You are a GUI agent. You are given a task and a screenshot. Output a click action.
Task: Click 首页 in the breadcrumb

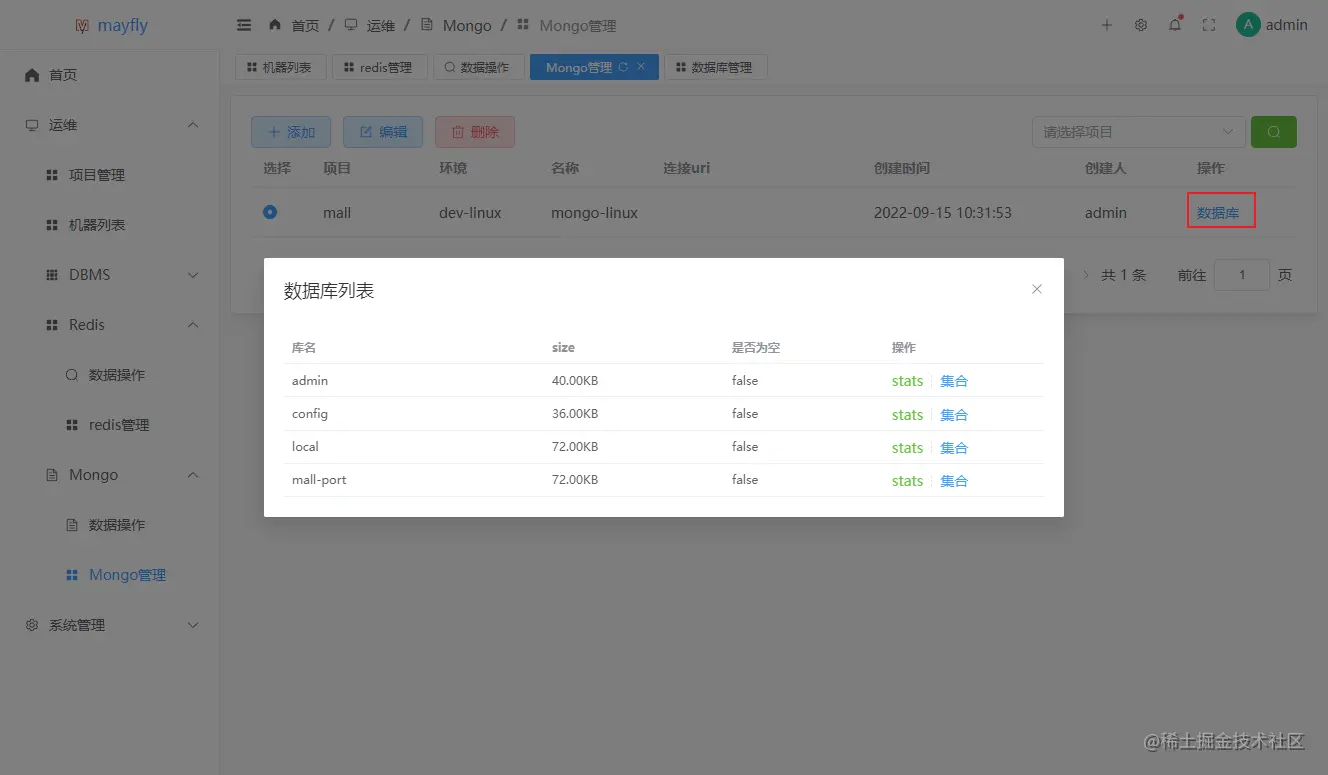point(306,26)
